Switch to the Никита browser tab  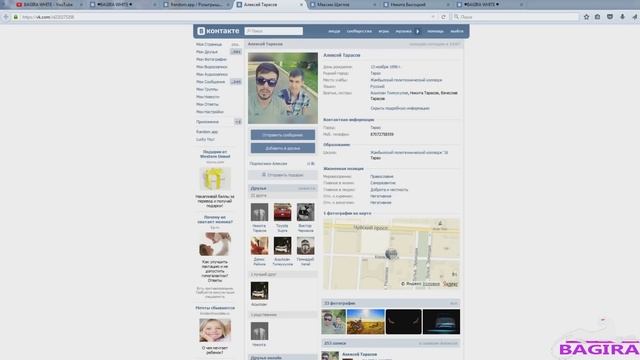[416, 4]
